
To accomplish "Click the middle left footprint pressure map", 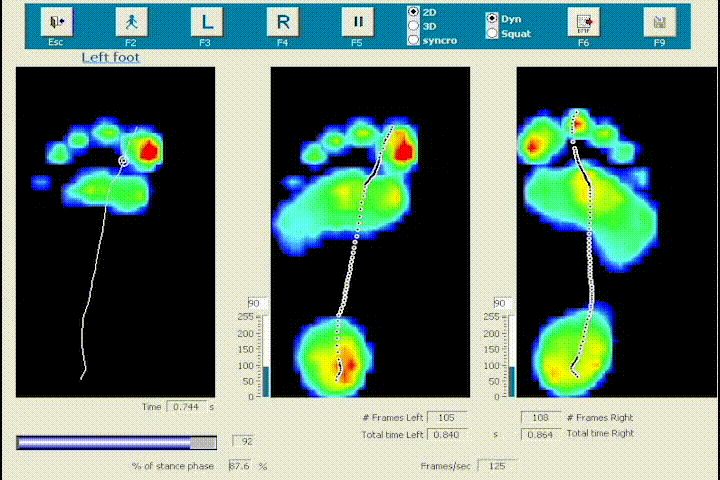I will coord(370,232).
